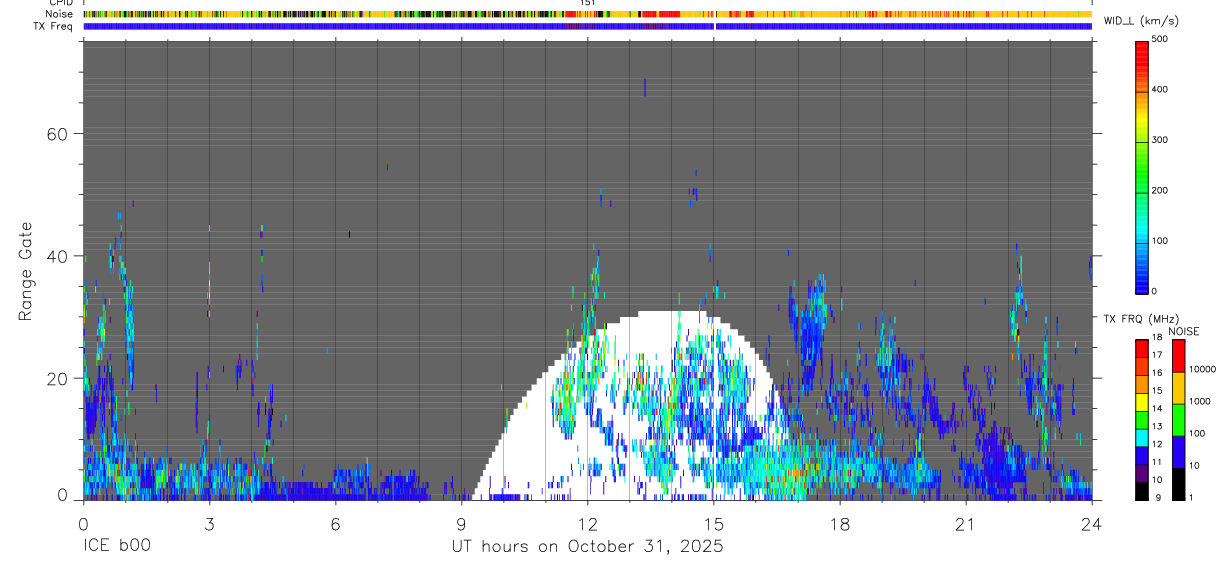Image resolution: width=1228 pixels, height=567 pixels.
Task: Click the cyan 12-13 MHz TX frequency swatch
Action: pyautogui.click(x=1141, y=436)
